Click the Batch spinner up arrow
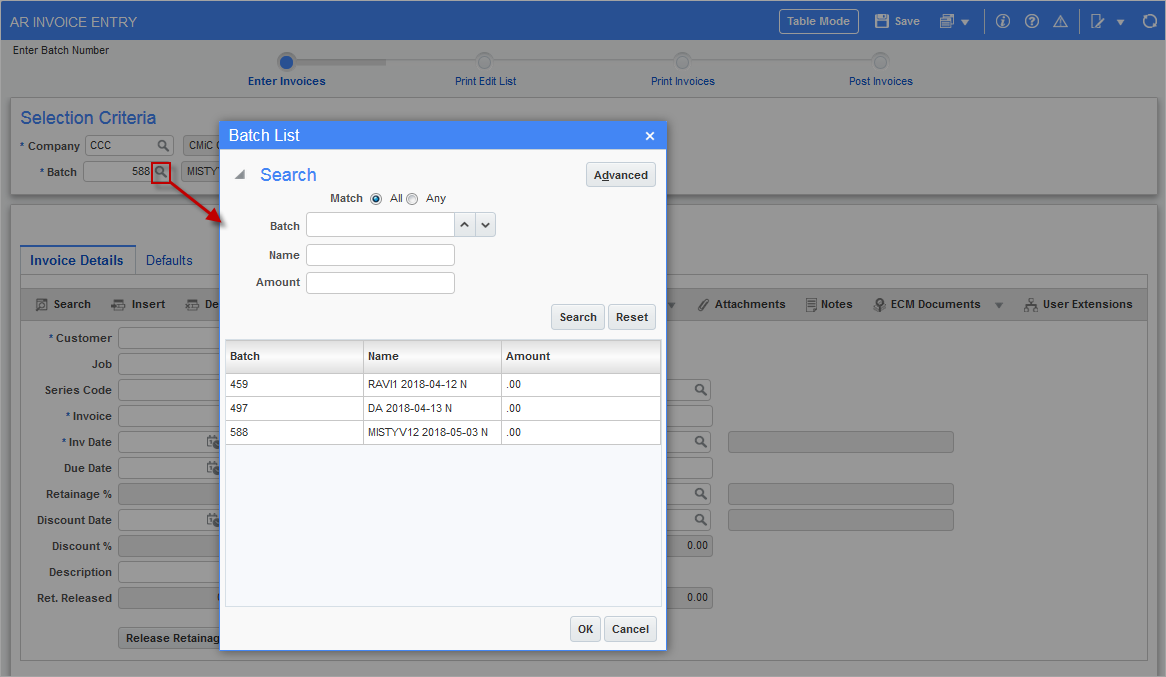Image resolution: width=1166 pixels, height=677 pixels. click(x=465, y=225)
